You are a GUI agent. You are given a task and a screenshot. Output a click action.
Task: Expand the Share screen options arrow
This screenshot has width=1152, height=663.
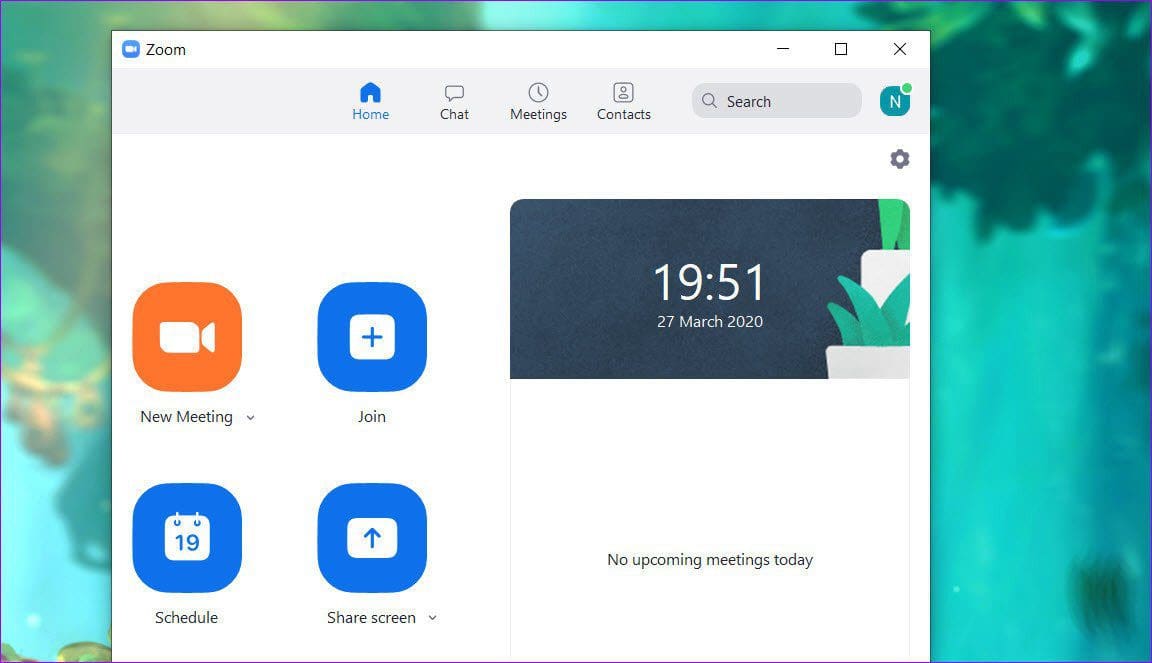tap(433, 618)
